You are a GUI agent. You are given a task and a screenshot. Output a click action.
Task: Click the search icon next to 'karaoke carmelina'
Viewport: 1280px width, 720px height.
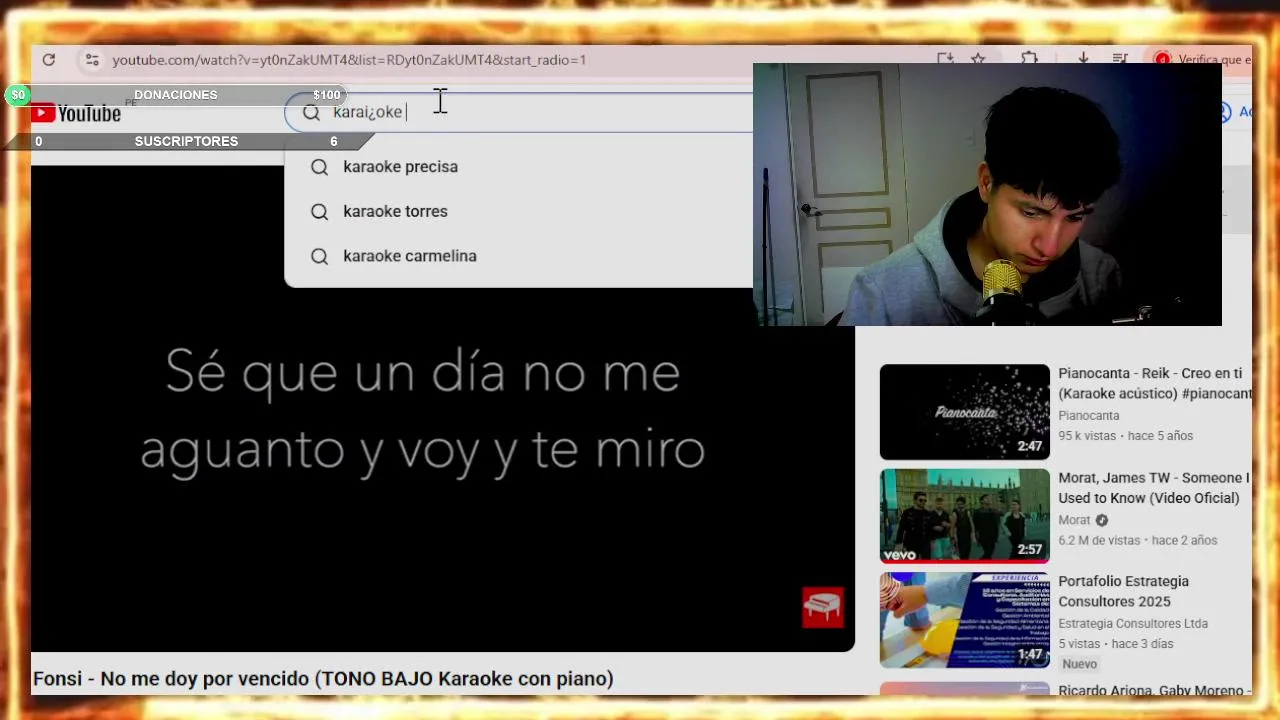(x=319, y=256)
